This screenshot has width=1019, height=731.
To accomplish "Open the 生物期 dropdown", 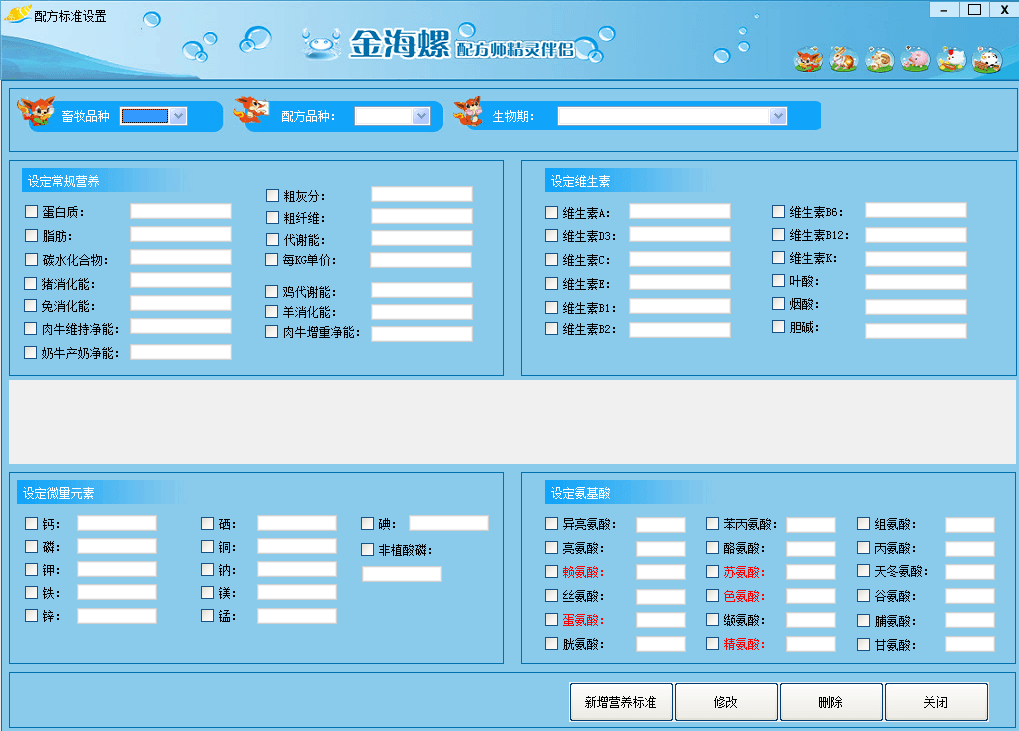I will [778, 116].
